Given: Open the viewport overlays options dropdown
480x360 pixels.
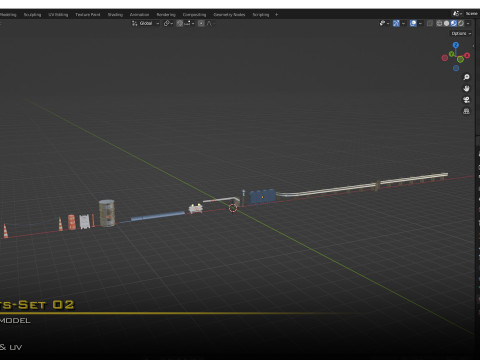Looking at the screenshot, I should point(420,23).
